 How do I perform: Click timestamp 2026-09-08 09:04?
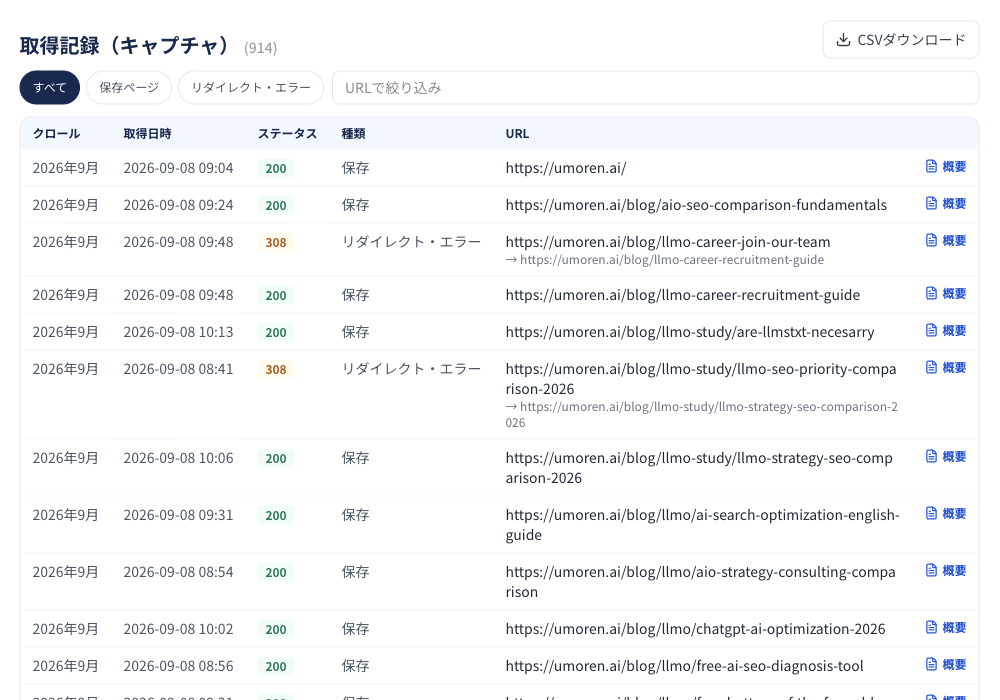178,168
